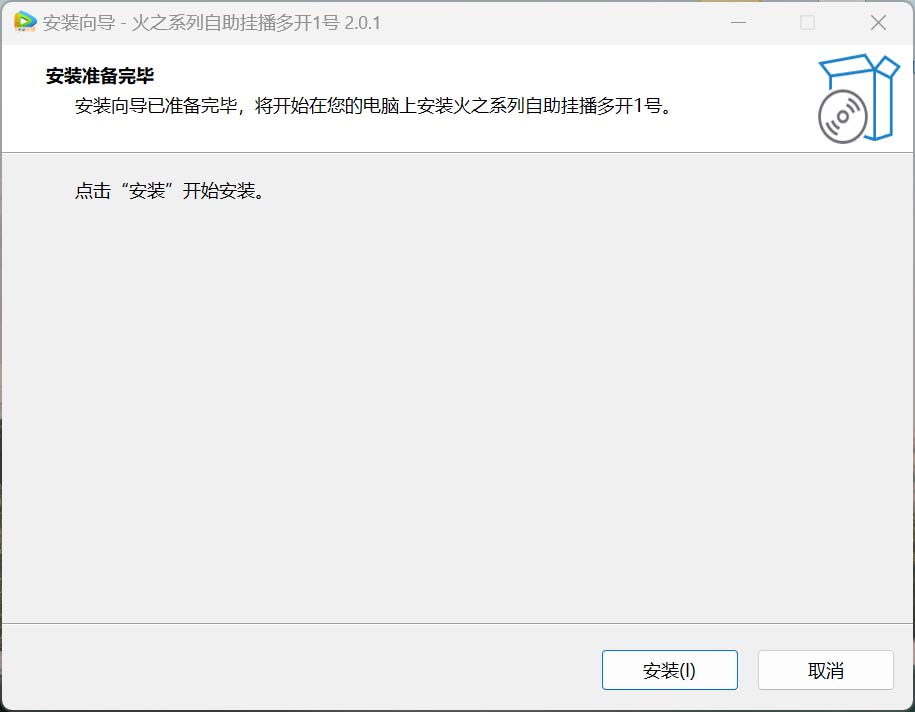Click the 安装向导已准备完毕 description line
This screenshot has width=915, height=712.
point(374,106)
